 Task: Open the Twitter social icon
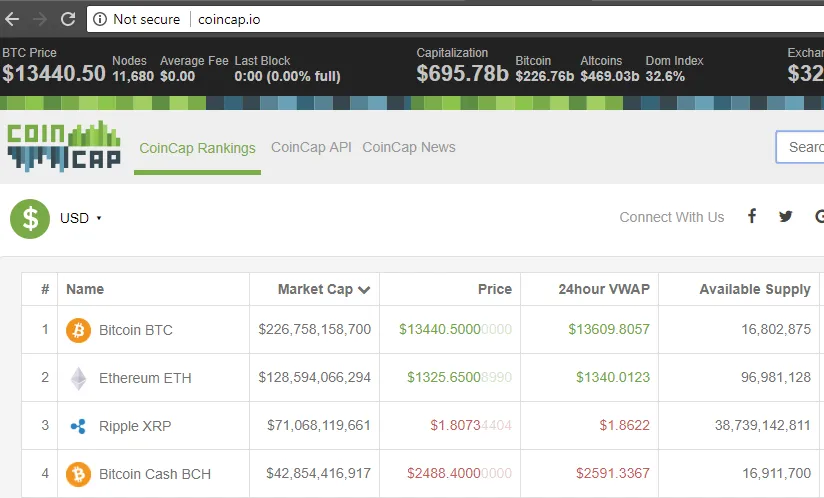pyautogui.click(x=786, y=216)
